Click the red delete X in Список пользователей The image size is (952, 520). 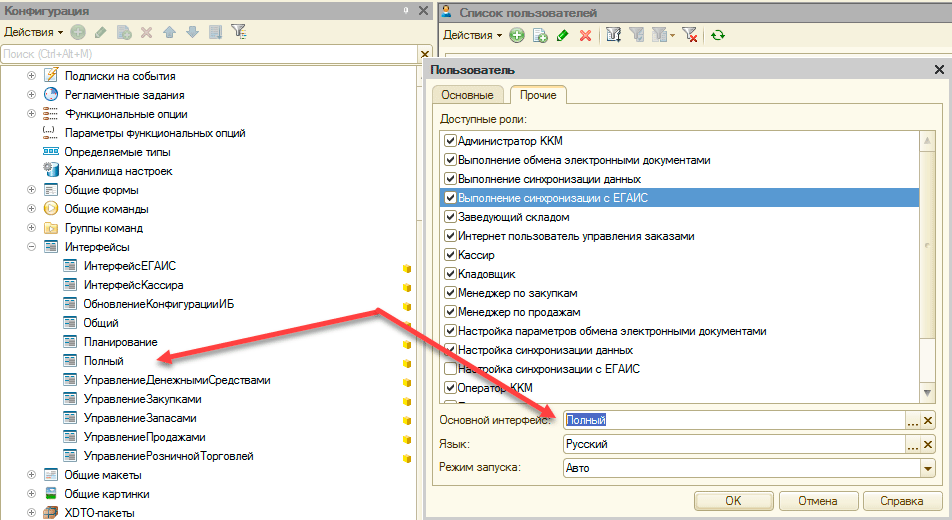click(585, 35)
